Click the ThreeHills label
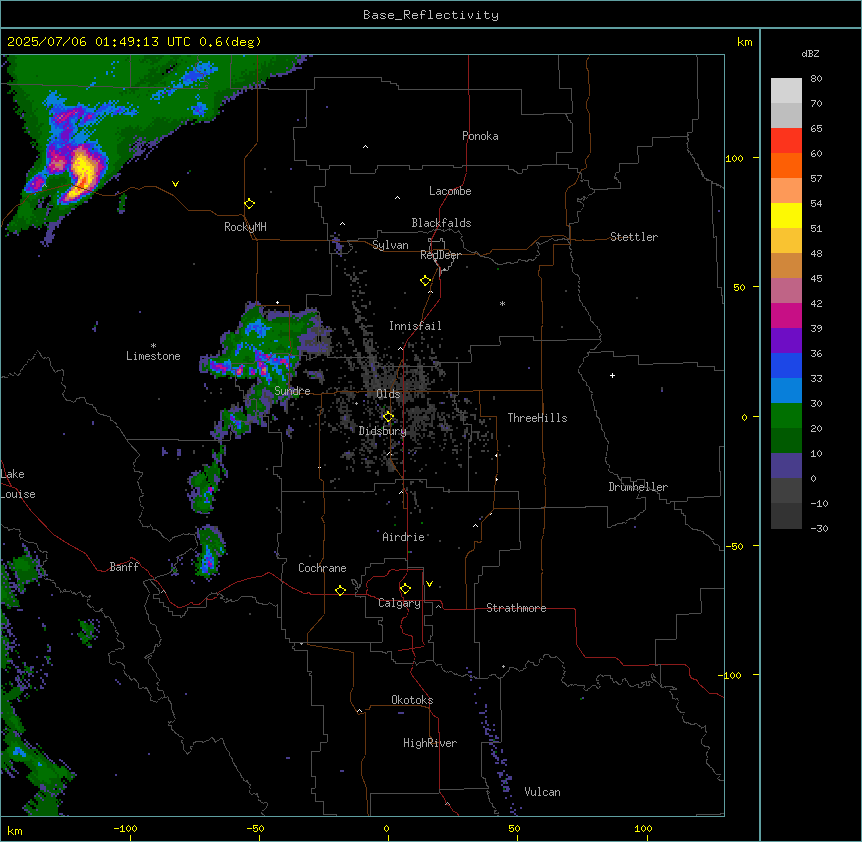Viewport: 862px width, 842px height. click(537, 418)
